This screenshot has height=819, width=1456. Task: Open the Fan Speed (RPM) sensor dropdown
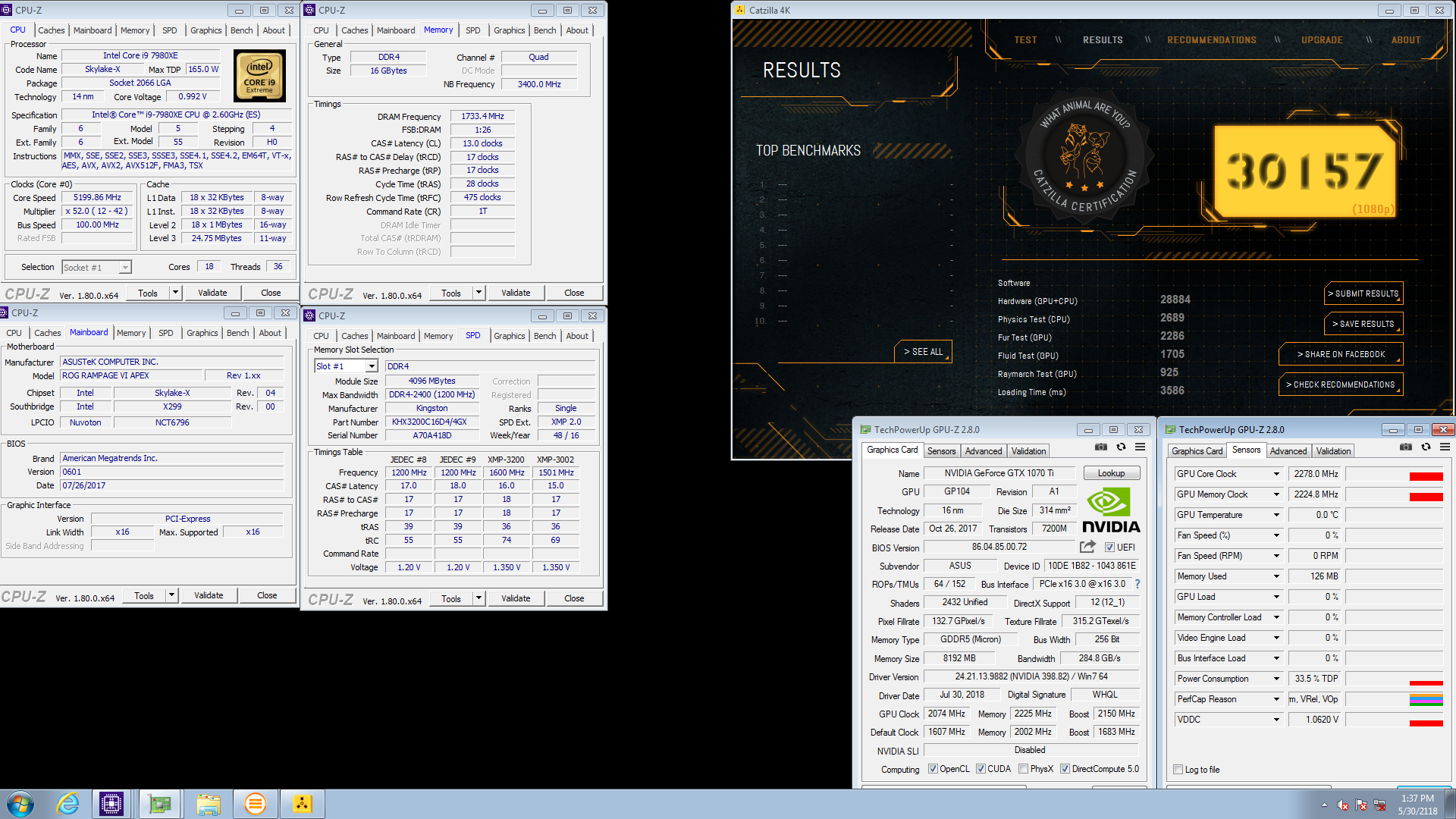pyautogui.click(x=1276, y=556)
